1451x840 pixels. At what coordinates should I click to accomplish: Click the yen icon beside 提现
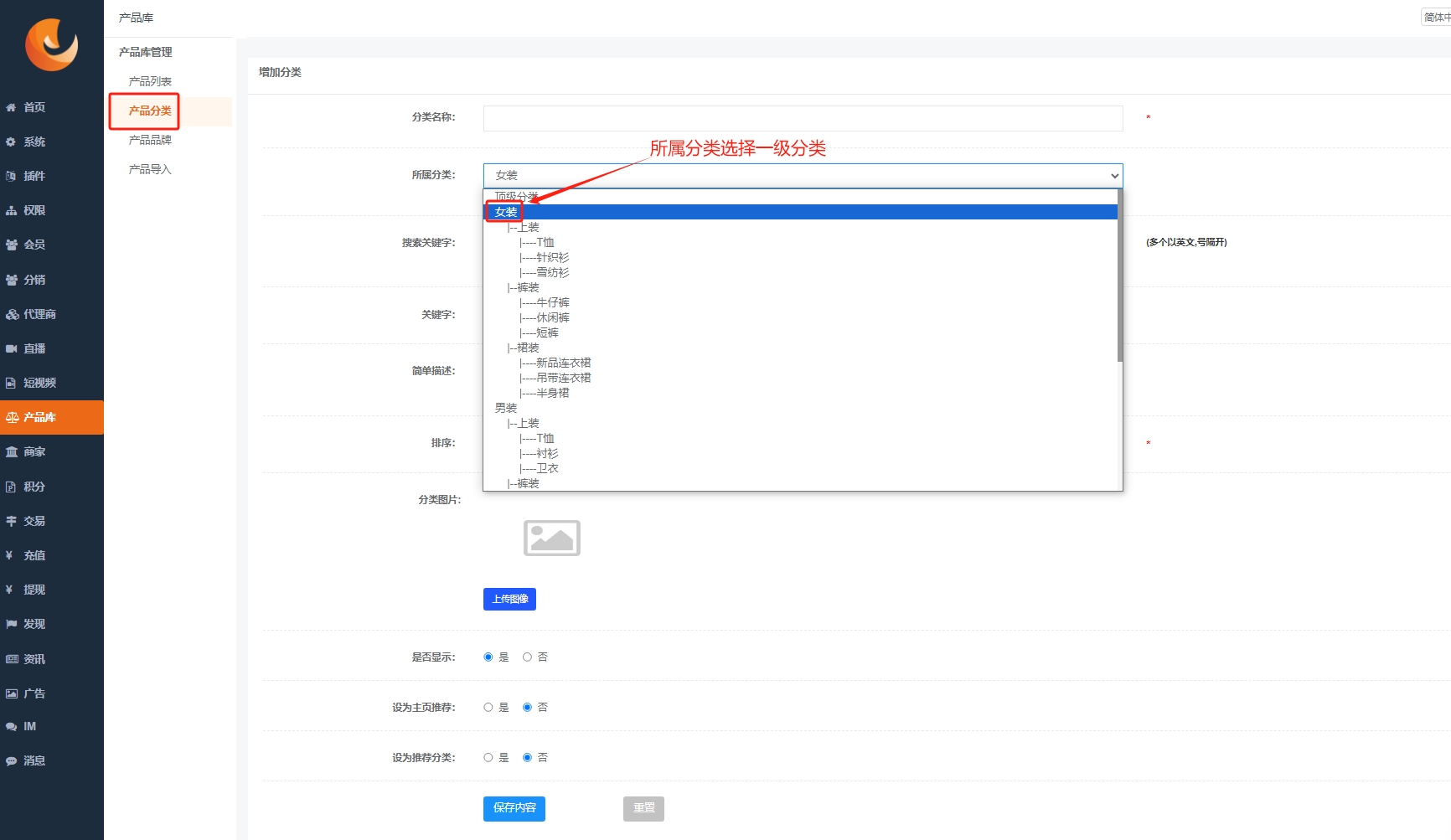[x=9, y=590]
